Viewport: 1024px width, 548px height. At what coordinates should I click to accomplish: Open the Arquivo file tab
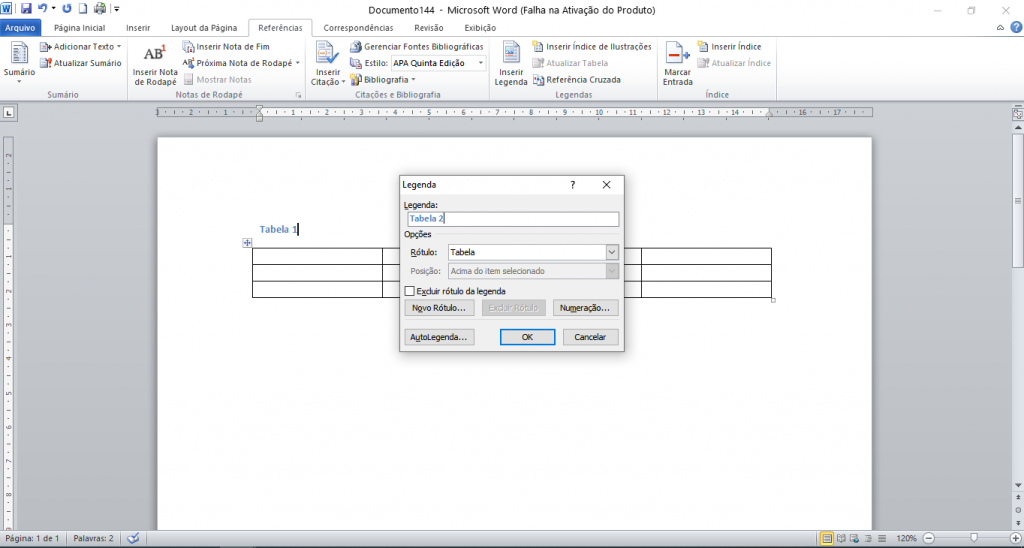click(x=21, y=28)
